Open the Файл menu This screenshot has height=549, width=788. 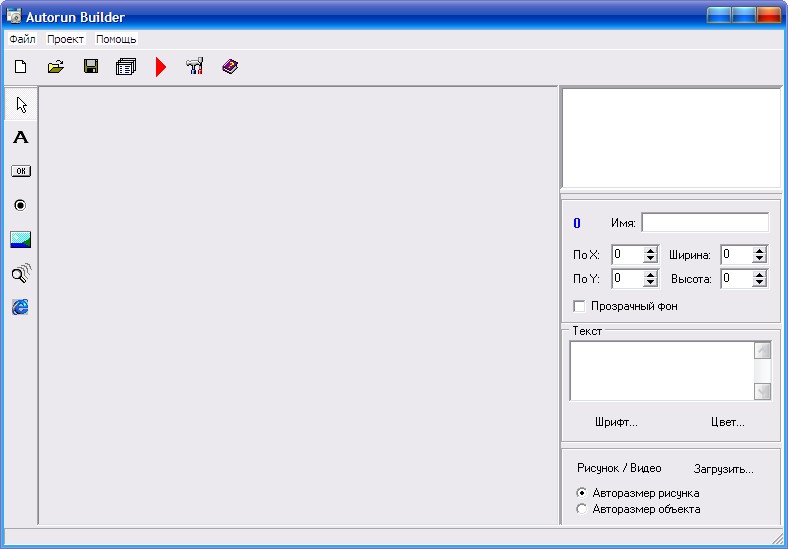[22, 39]
